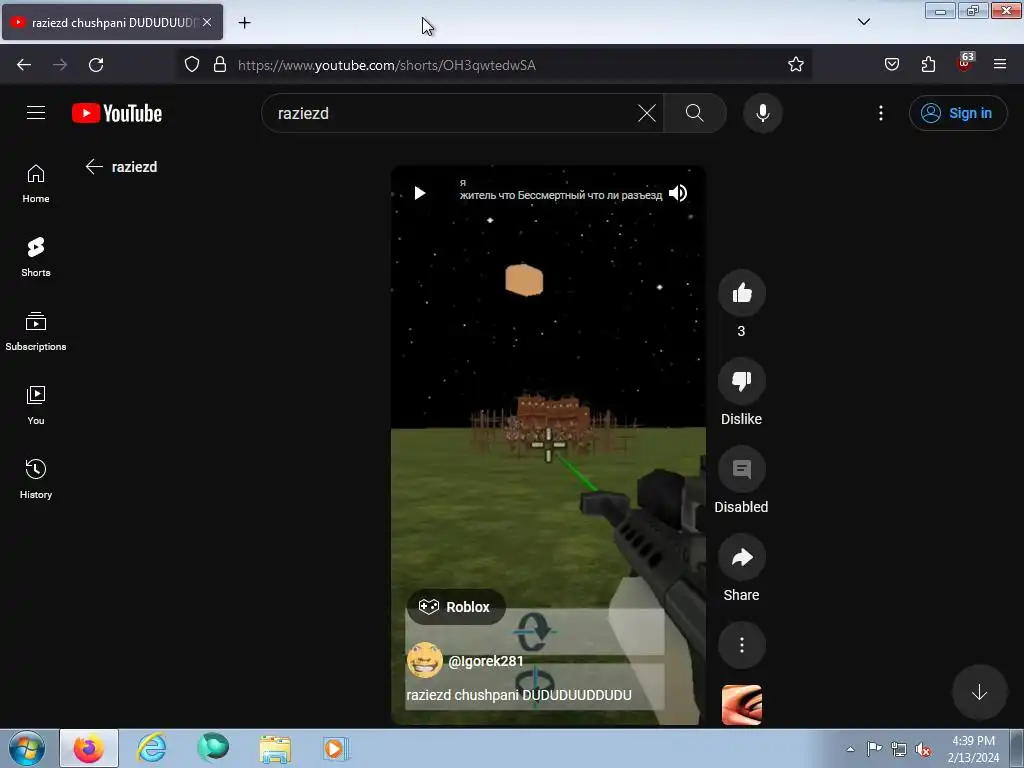Open Action Center flag icon

coord(874,749)
